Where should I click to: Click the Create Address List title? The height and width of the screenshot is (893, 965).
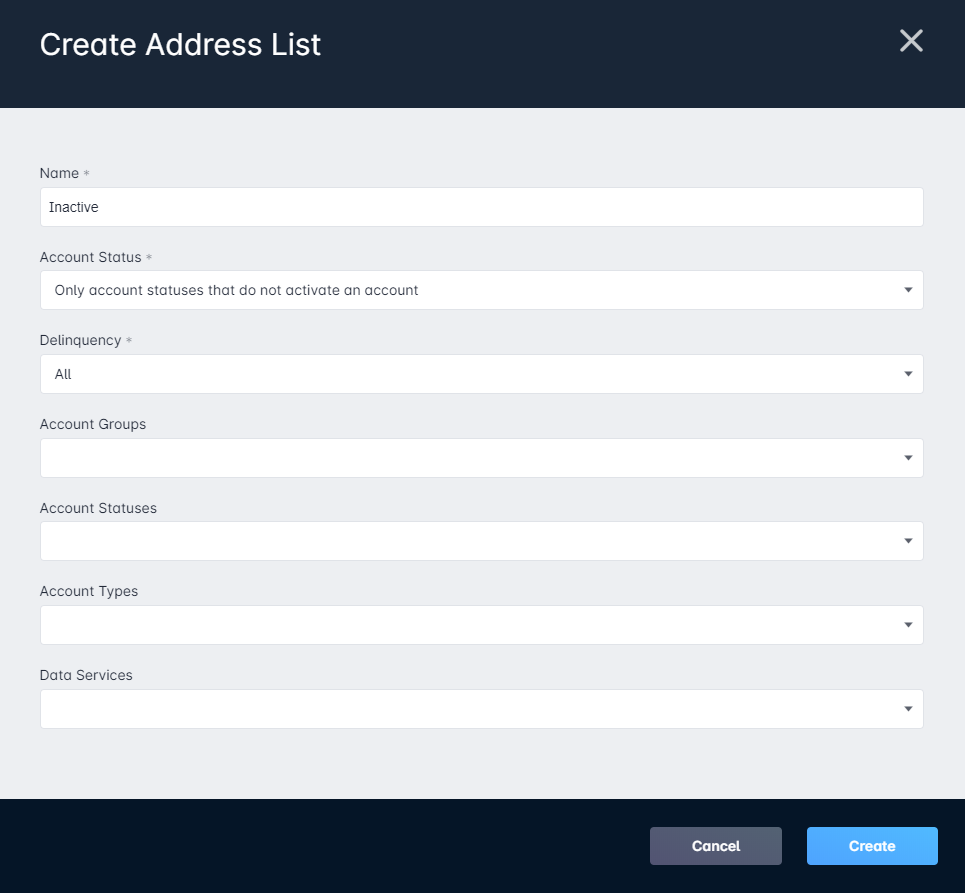pyautogui.click(x=180, y=44)
